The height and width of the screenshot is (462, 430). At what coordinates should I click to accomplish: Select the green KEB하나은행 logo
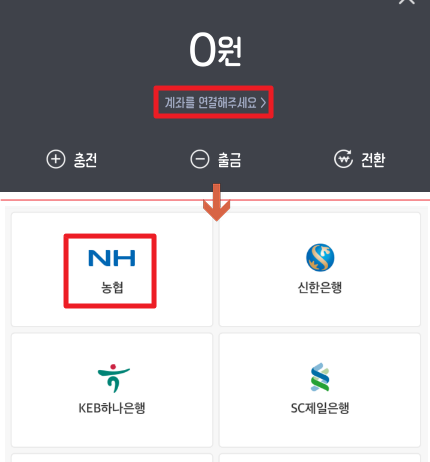(x=114, y=378)
